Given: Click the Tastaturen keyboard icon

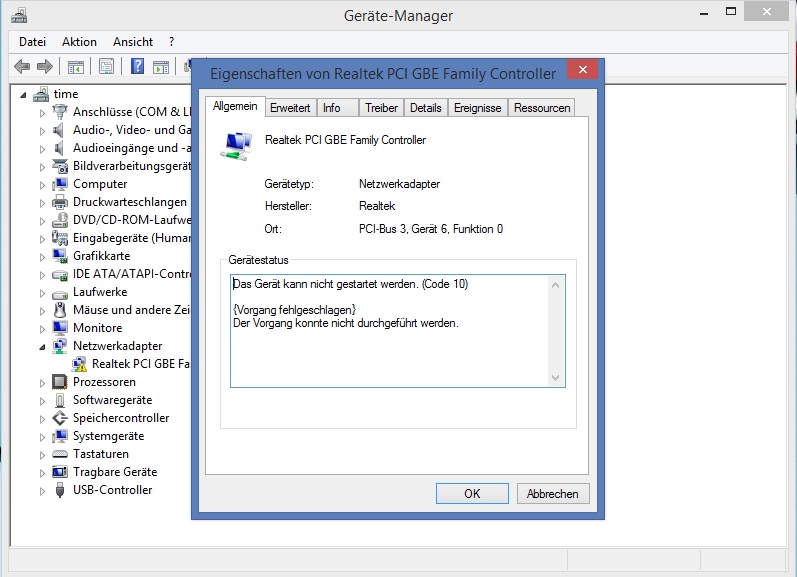Looking at the screenshot, I should point(60,454).
